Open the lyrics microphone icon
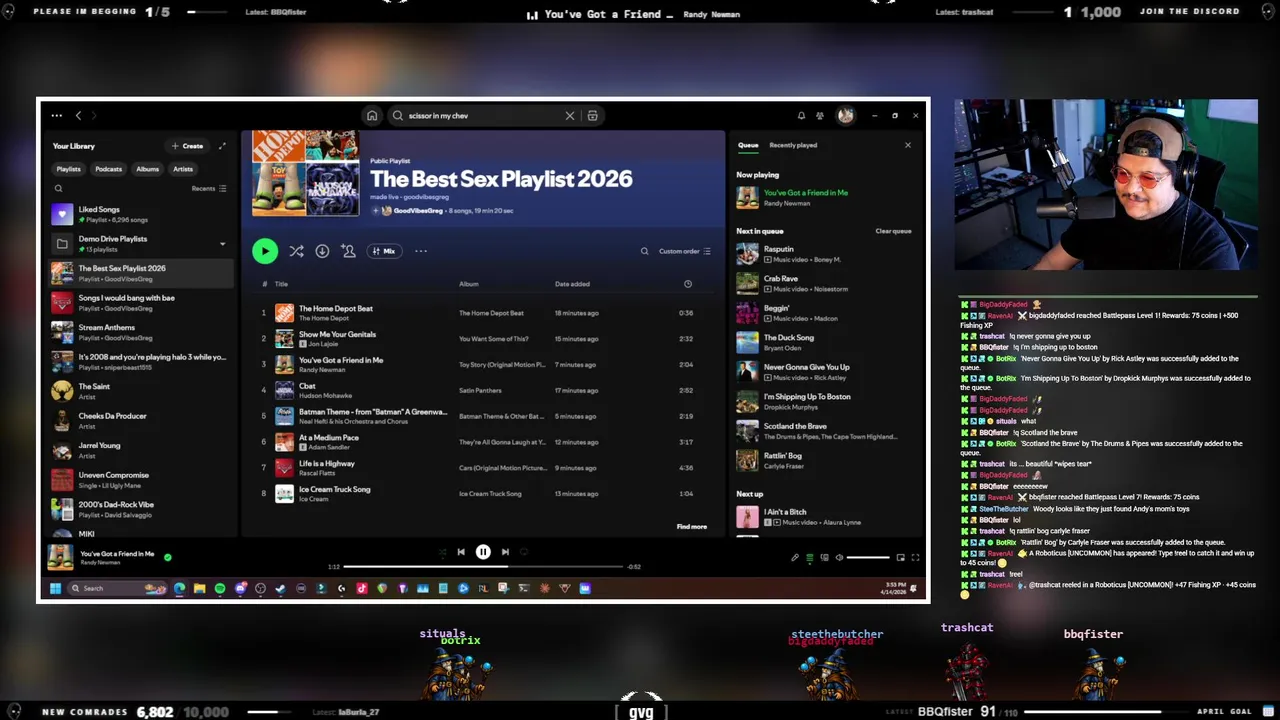The image size is (1280, 720). click(x=795, y=558)
